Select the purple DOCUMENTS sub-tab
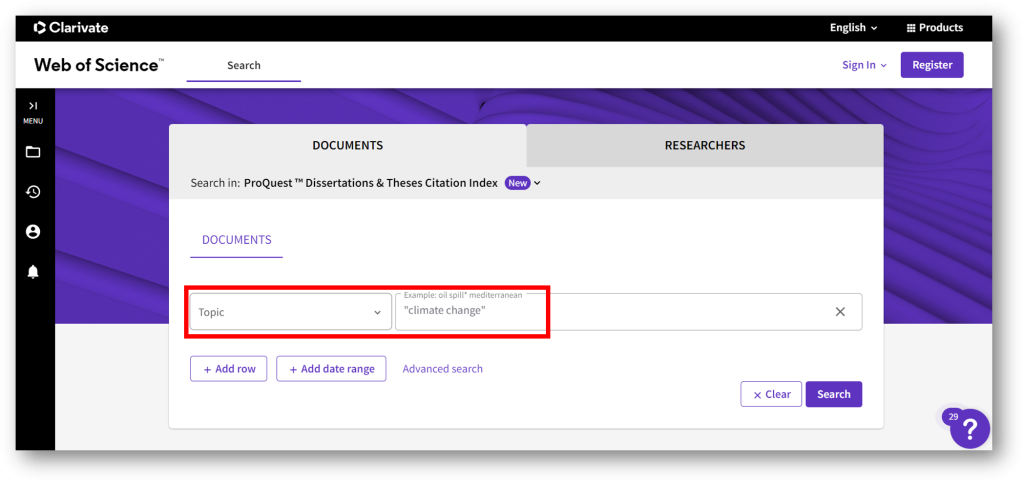 click(x=236, y=240)
